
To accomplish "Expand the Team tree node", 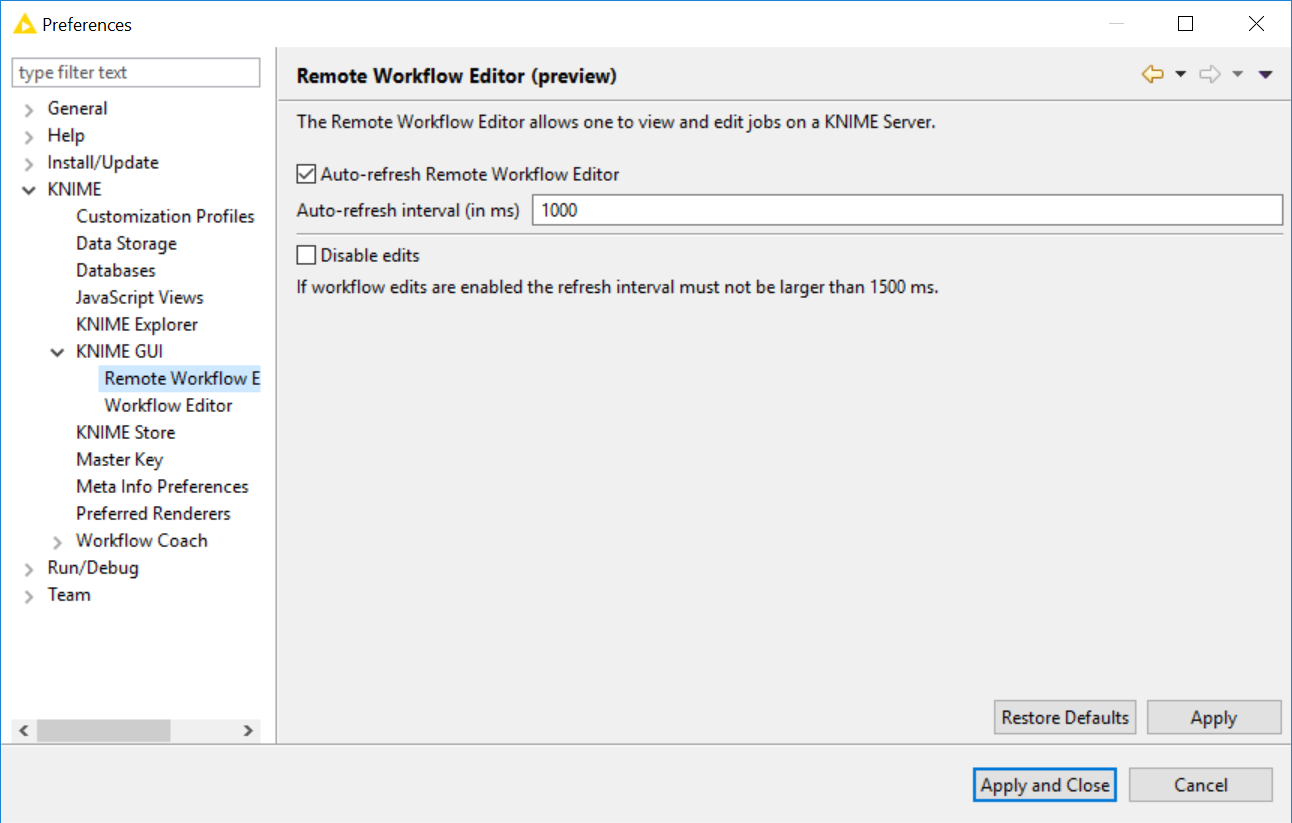I will (29, 596).
